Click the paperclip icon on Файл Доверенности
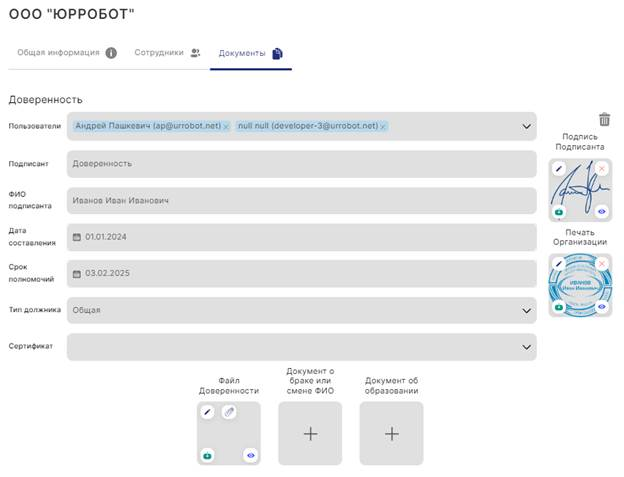The width and height of the screenshot is (624, 477). click(229, 412)
